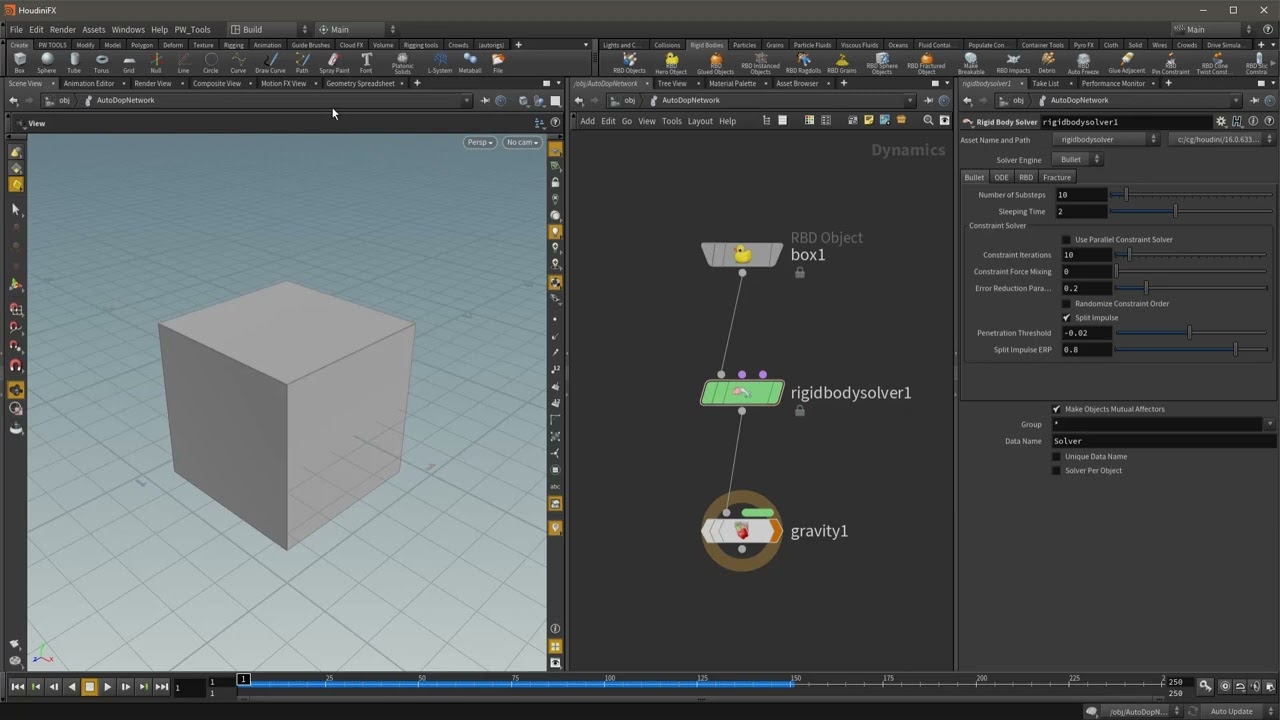This screenshot has height=720, width=1280.
Task: Open the Build desktop dropdown
Action: click(x=267, y=30)
